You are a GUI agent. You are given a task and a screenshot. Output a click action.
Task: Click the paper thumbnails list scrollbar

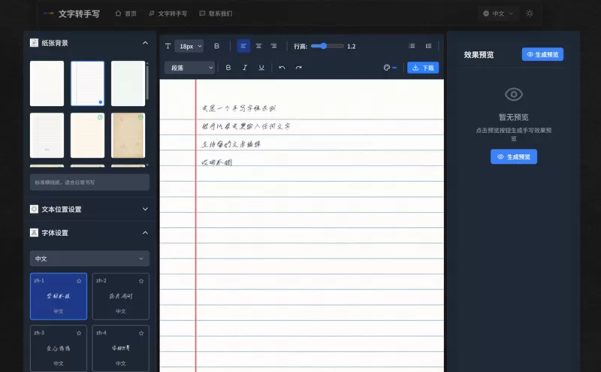[148, 82]
